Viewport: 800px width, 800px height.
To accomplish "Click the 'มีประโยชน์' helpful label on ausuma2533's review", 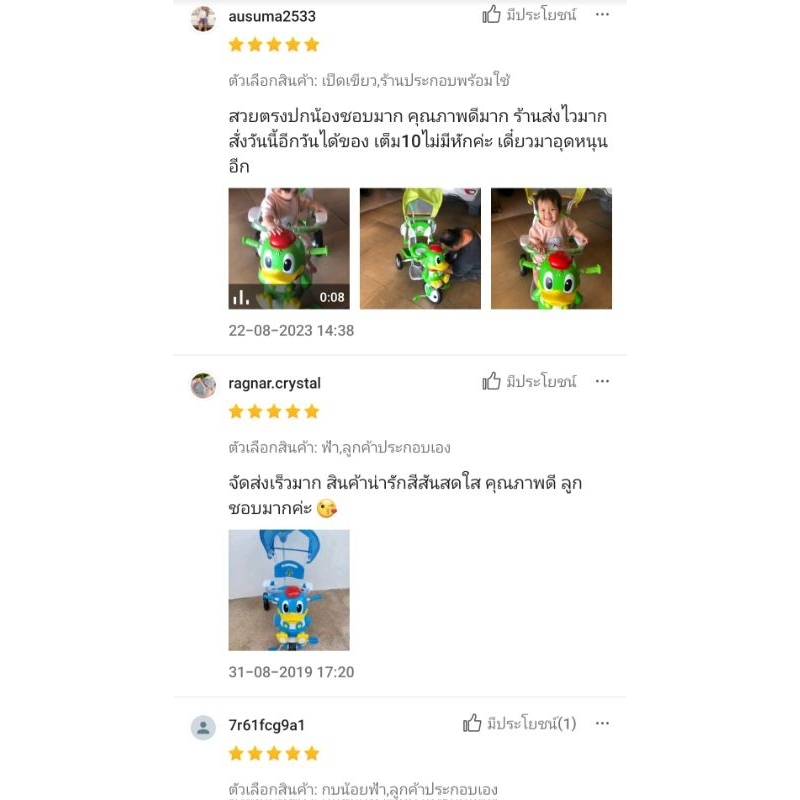I will click(x=541, y=15).
